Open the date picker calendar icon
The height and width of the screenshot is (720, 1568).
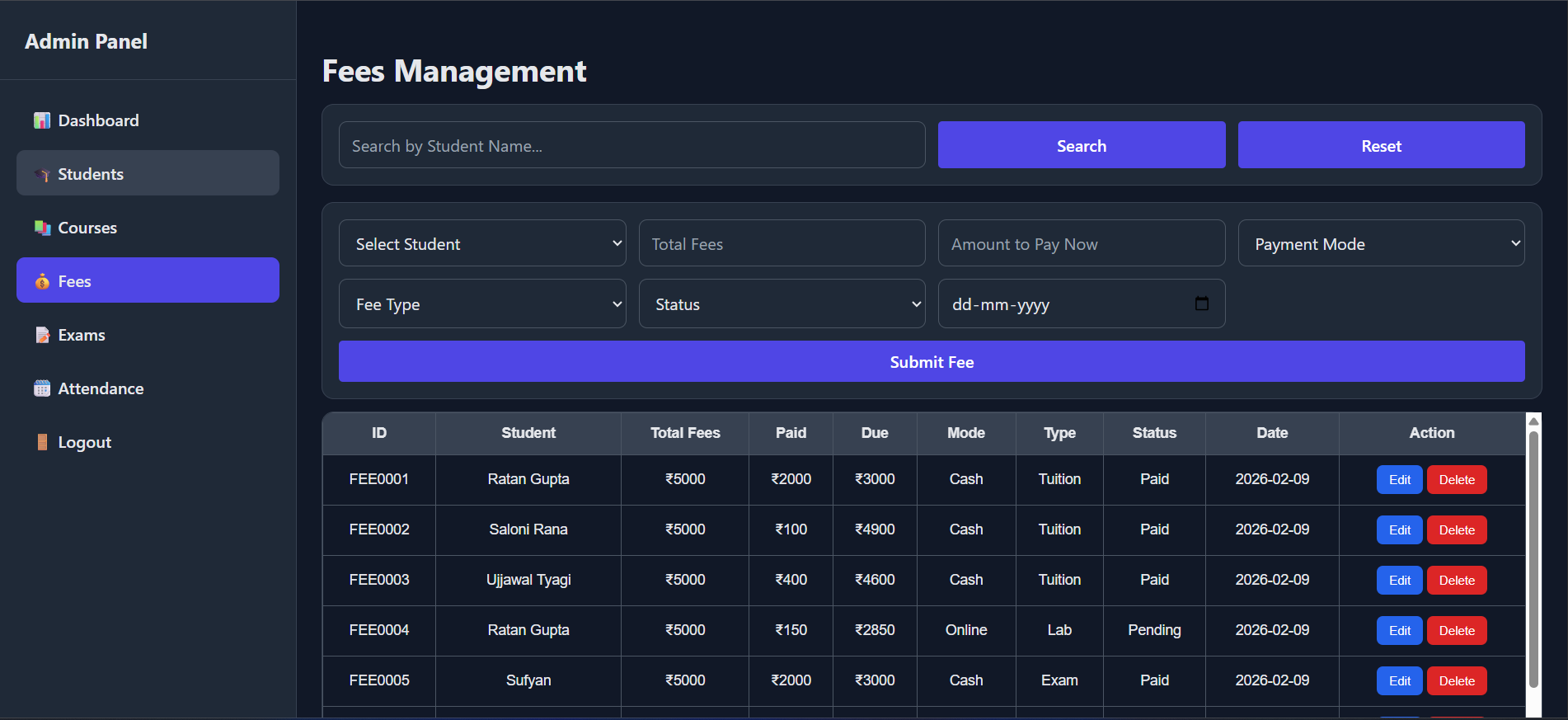(x=1202, y=304)
